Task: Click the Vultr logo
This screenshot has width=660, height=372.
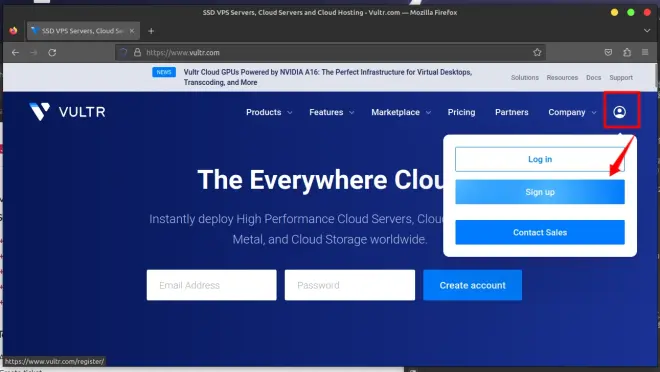Action: pos(67,112)
